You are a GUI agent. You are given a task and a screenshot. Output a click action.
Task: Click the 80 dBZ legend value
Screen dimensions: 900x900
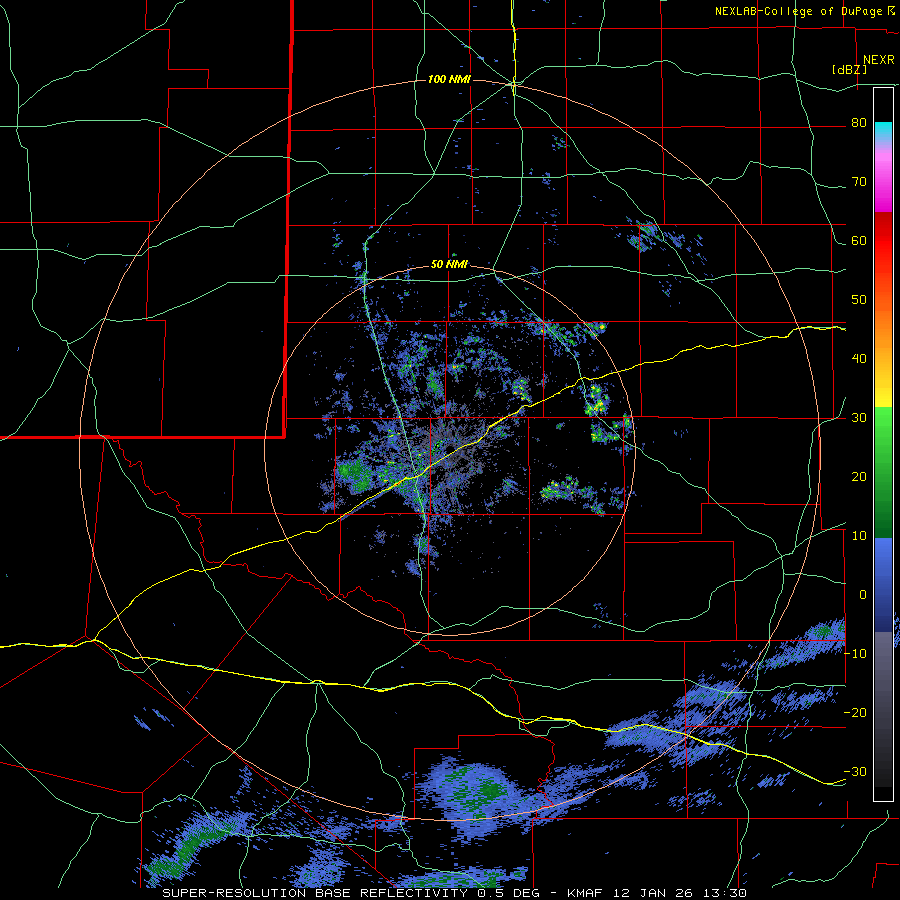(x=859, y=123)
